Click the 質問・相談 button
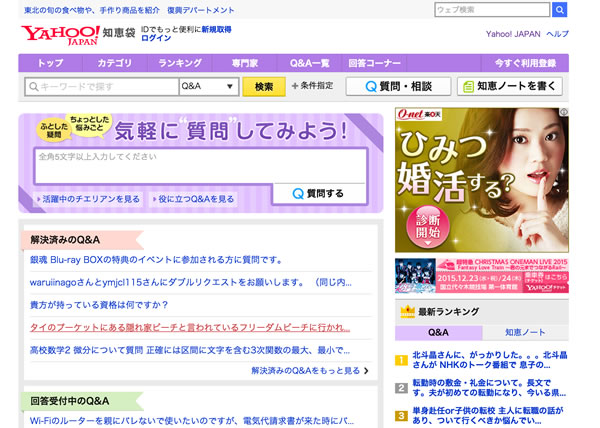Viewport: 600px width, 428px height. (398, 86)
